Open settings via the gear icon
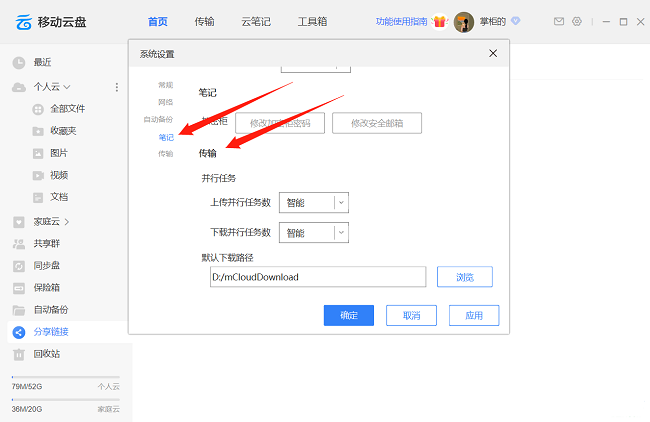The image size is (650, 422). pos(576,21)
